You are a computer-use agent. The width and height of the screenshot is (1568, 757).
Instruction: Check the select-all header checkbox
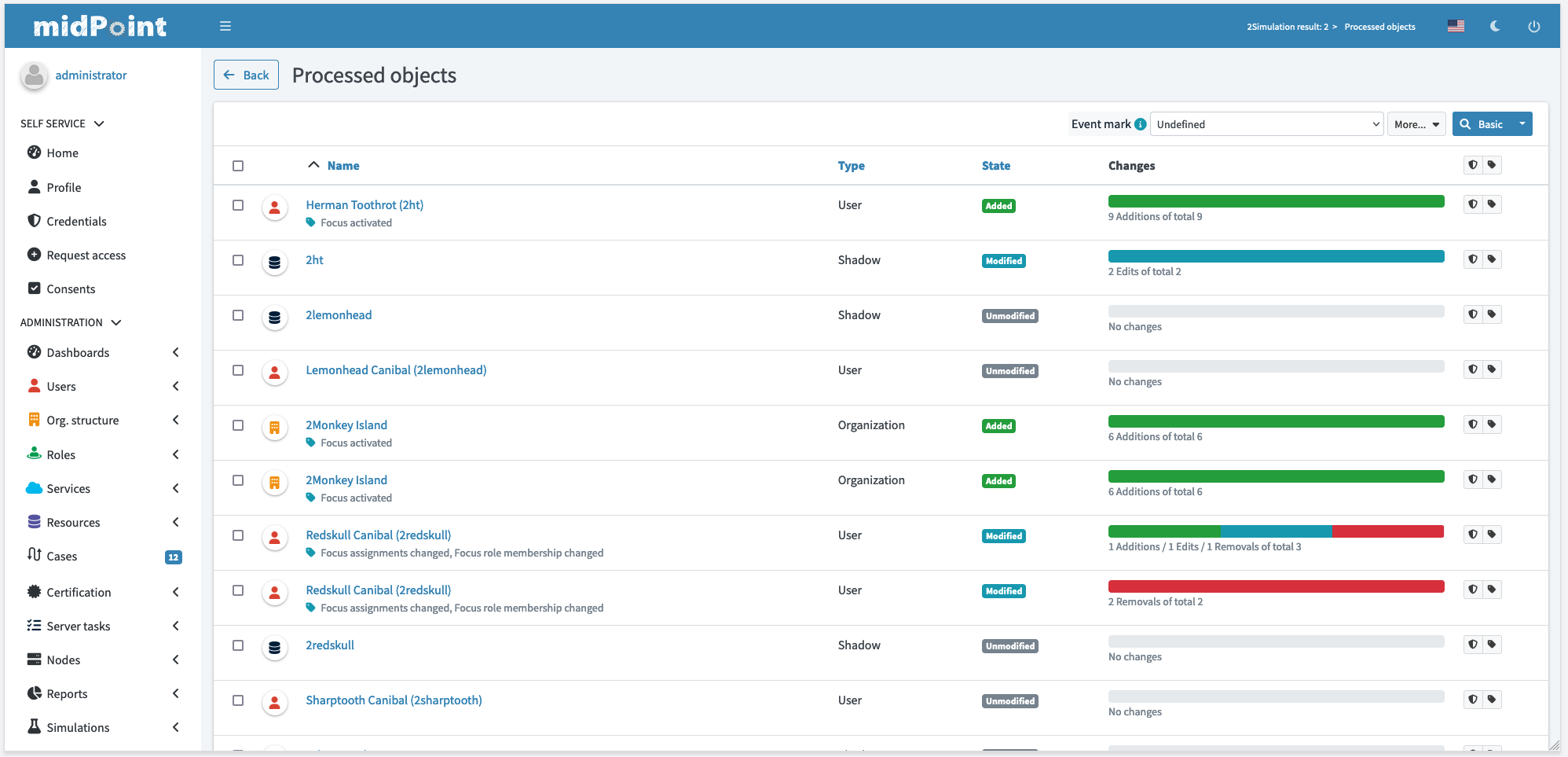(x=238, y=166)
